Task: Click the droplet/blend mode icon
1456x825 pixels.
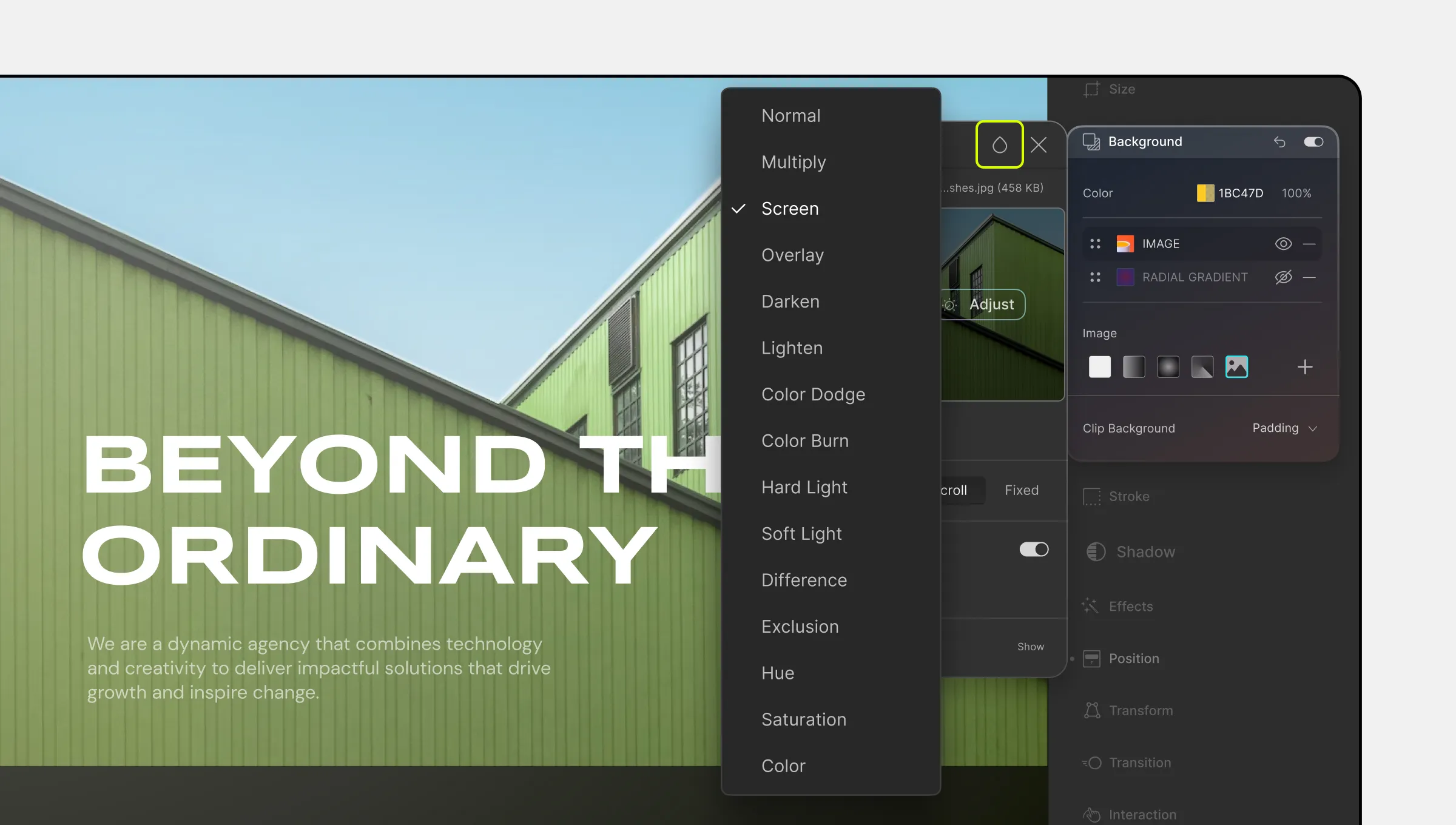Action: (999, 144)
